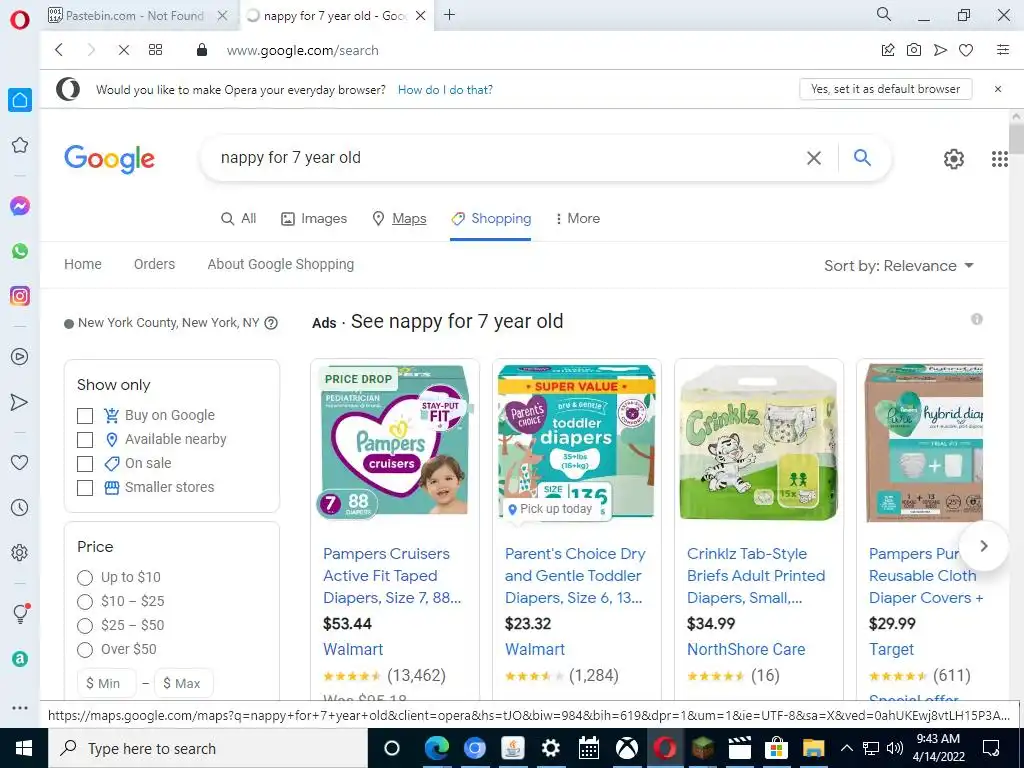
Task: Open the green 'a' sidebar icon
Action: pos(20,659)
